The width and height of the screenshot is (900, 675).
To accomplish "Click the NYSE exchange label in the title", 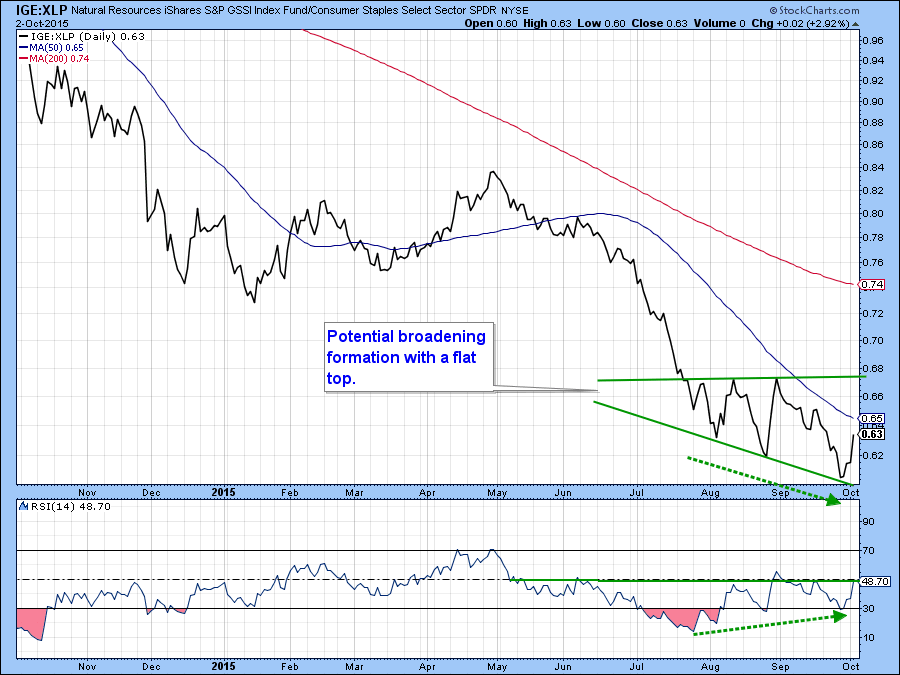I will coord(515,11).
